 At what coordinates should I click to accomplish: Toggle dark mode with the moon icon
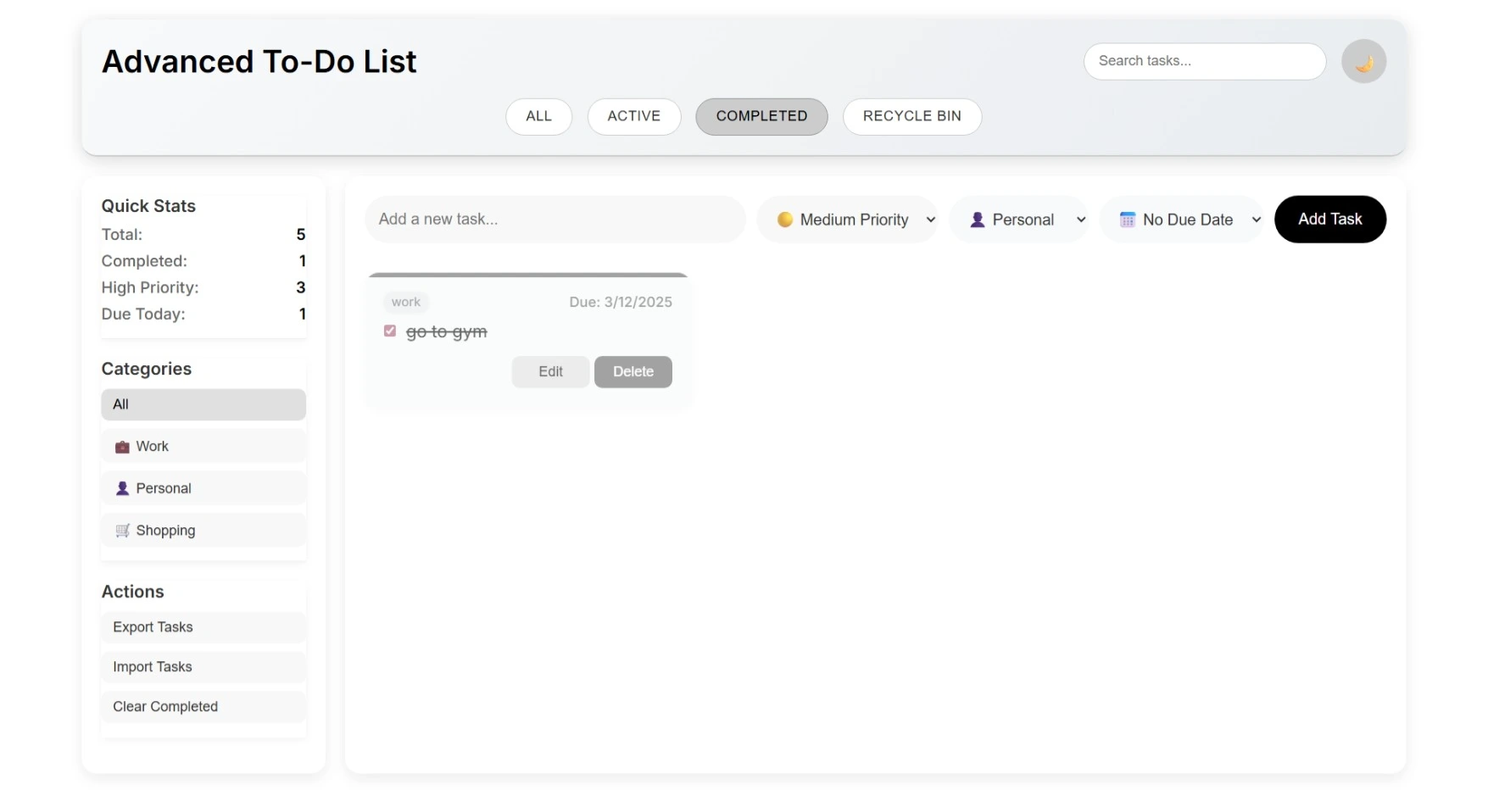[x=1363, y=61]
